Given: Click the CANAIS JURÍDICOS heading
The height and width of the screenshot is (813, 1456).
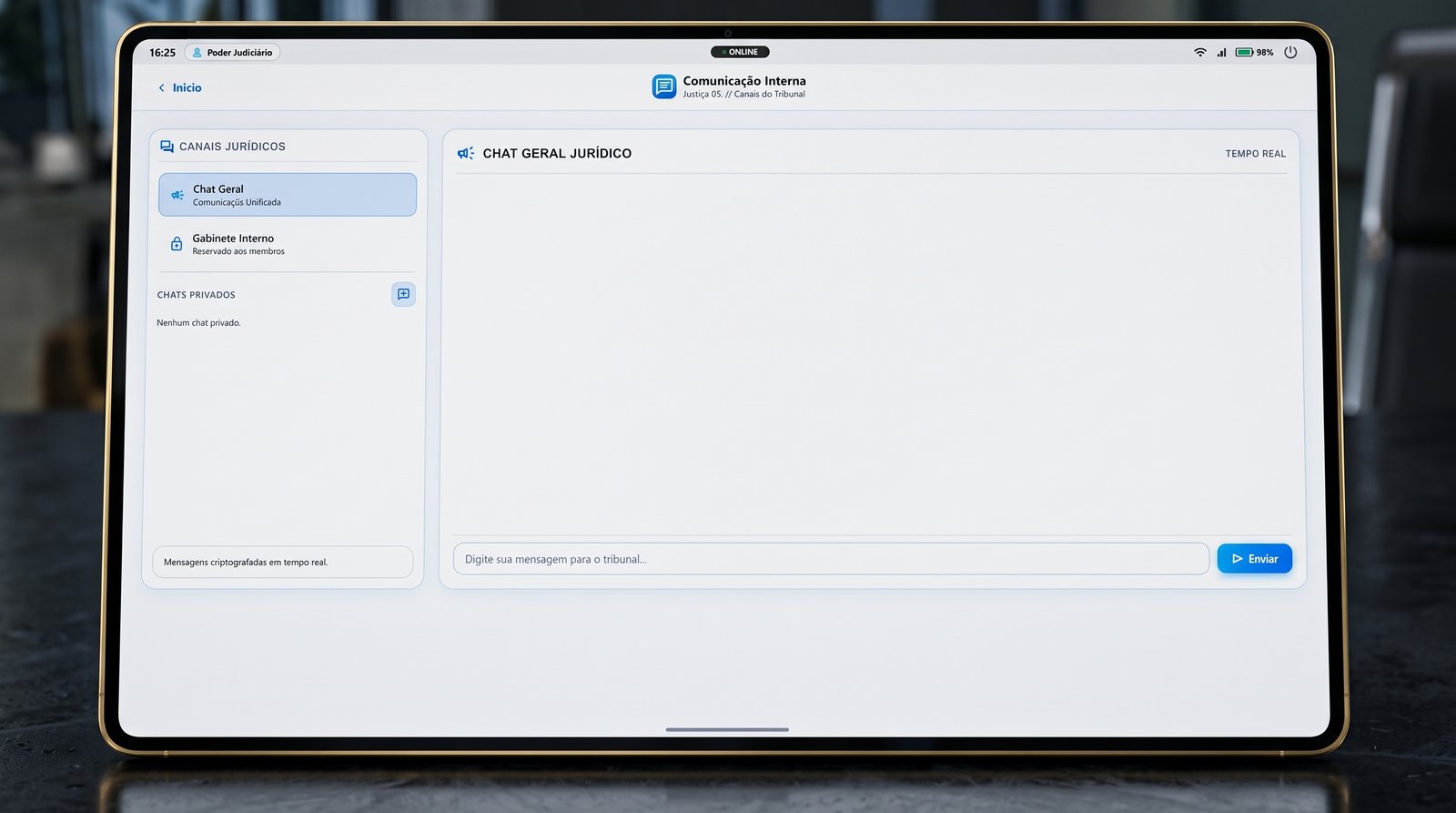Looking at the screenshot, I should click(232, 147).
